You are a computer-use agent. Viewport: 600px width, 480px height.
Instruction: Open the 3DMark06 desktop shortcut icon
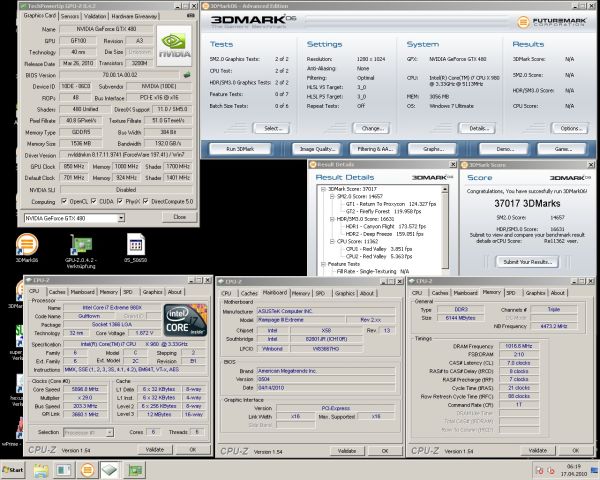[27, 244]
